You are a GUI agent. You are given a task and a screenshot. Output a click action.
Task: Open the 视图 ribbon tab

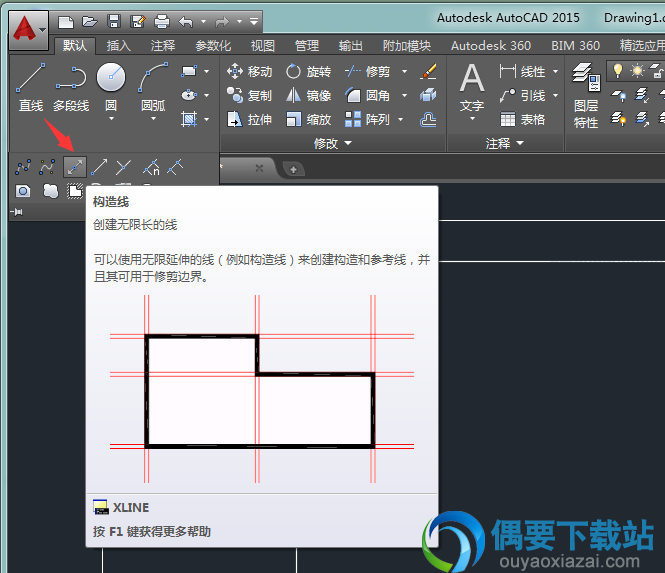coord(263,45)
